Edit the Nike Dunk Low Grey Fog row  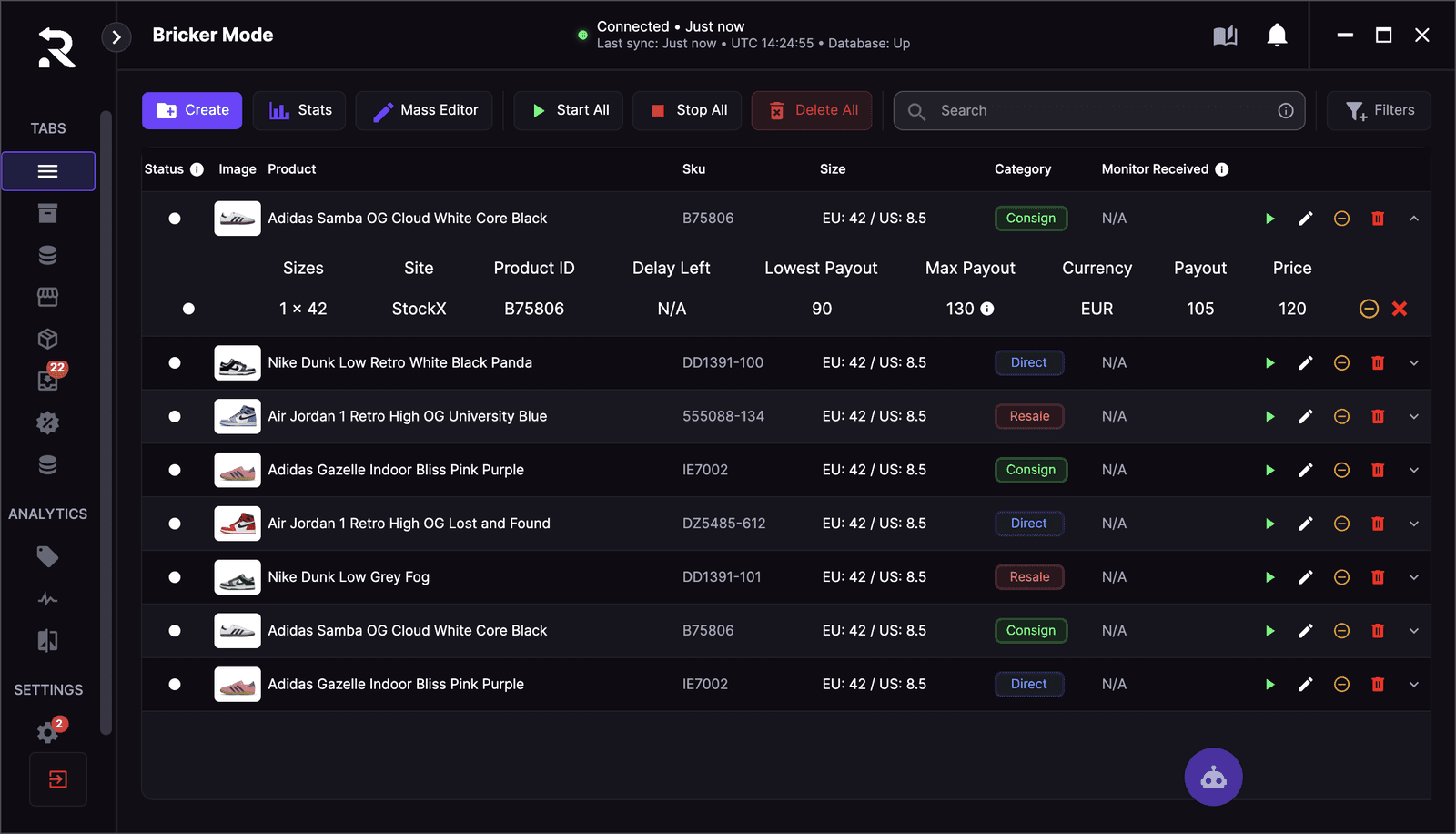point(1305,577)
